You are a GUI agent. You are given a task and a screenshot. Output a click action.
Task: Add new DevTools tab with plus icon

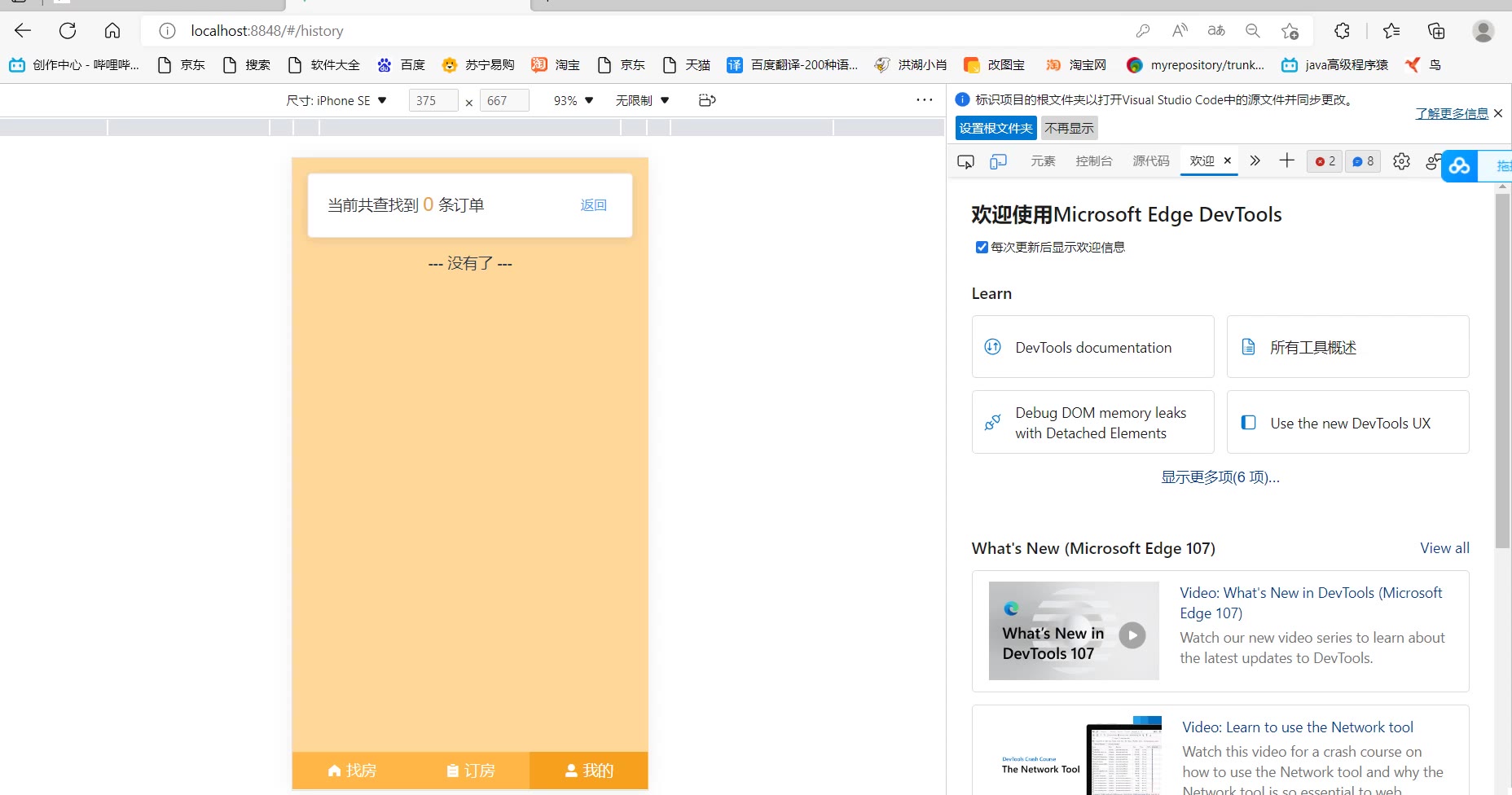[x=1286, y=160]
